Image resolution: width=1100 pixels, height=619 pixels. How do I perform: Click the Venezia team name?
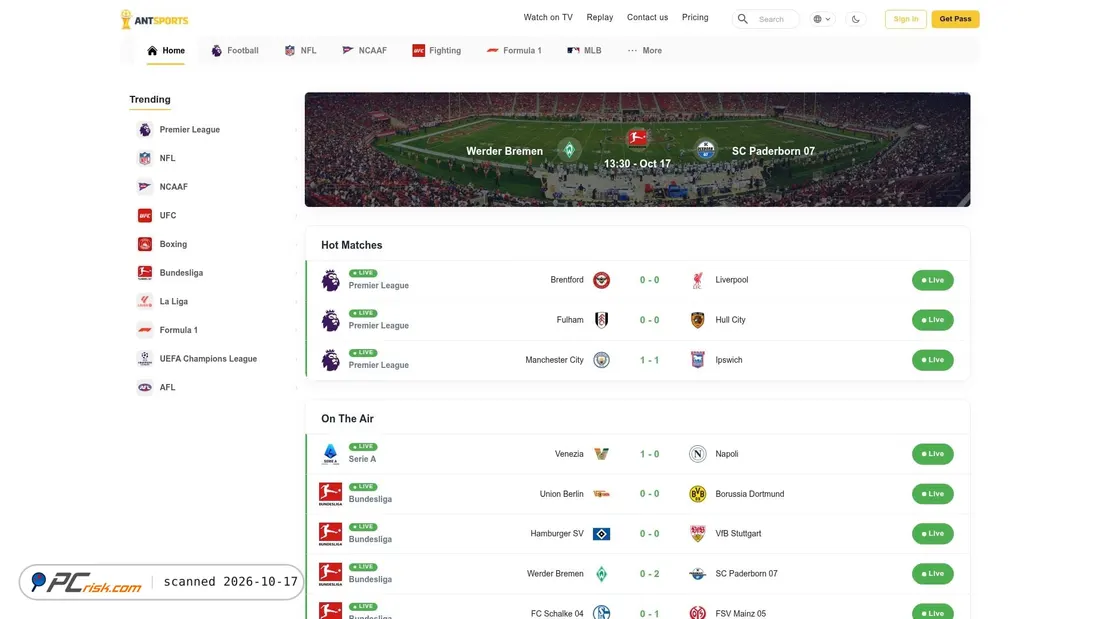tap(569, 454)
